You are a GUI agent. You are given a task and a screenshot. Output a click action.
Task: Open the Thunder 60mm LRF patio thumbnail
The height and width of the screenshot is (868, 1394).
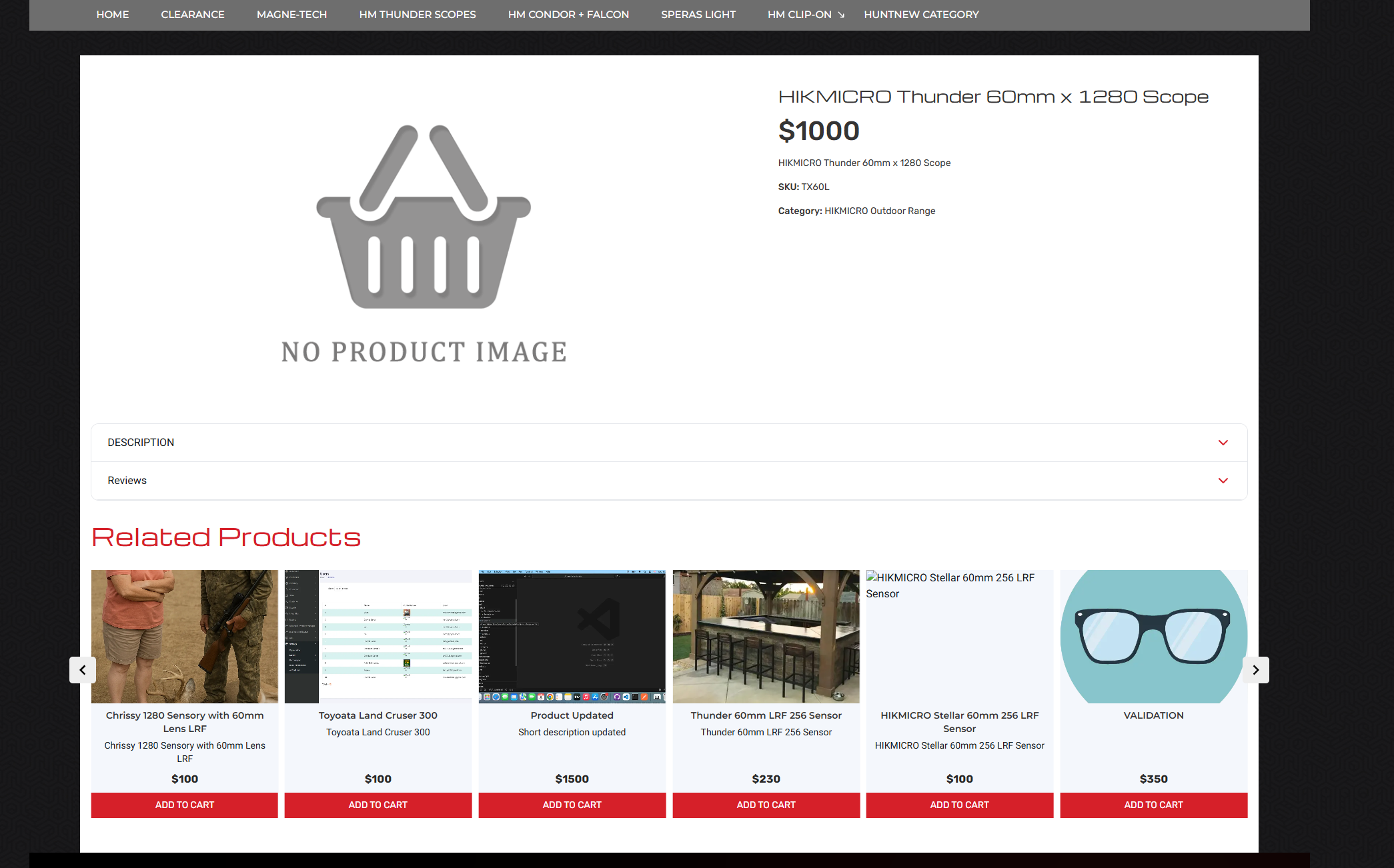click(766, 636)
